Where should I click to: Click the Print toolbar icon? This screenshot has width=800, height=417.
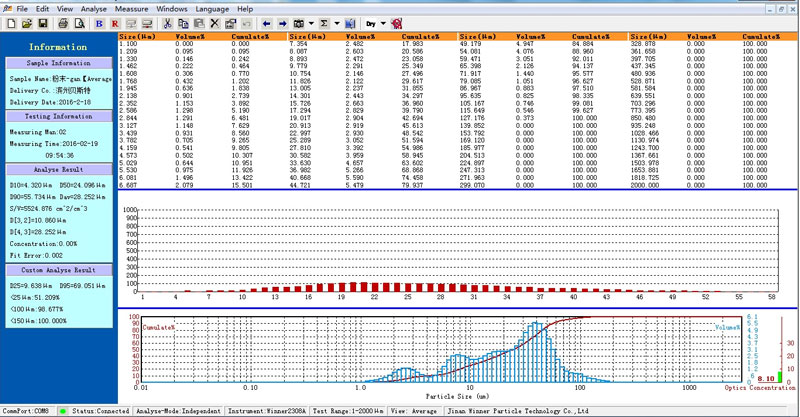tap(63, 22)
